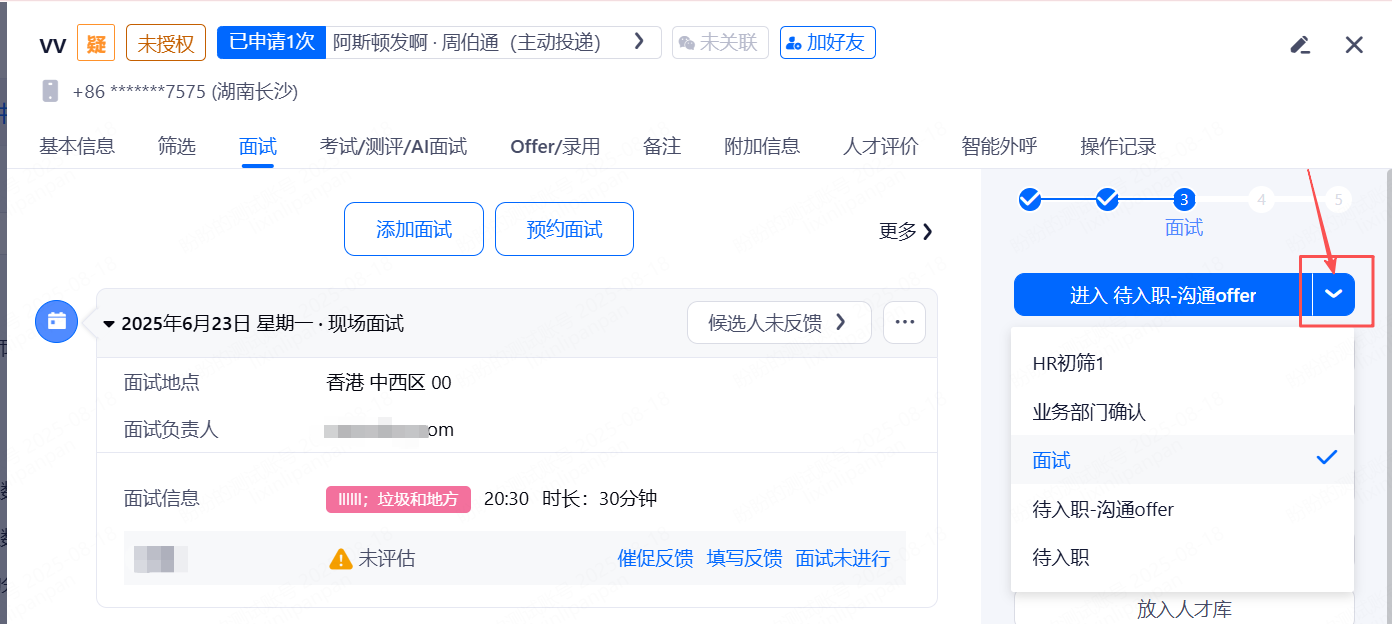Expand the 候选人未反馈 status
1392x624 pixels.
(x=778, y=322)
